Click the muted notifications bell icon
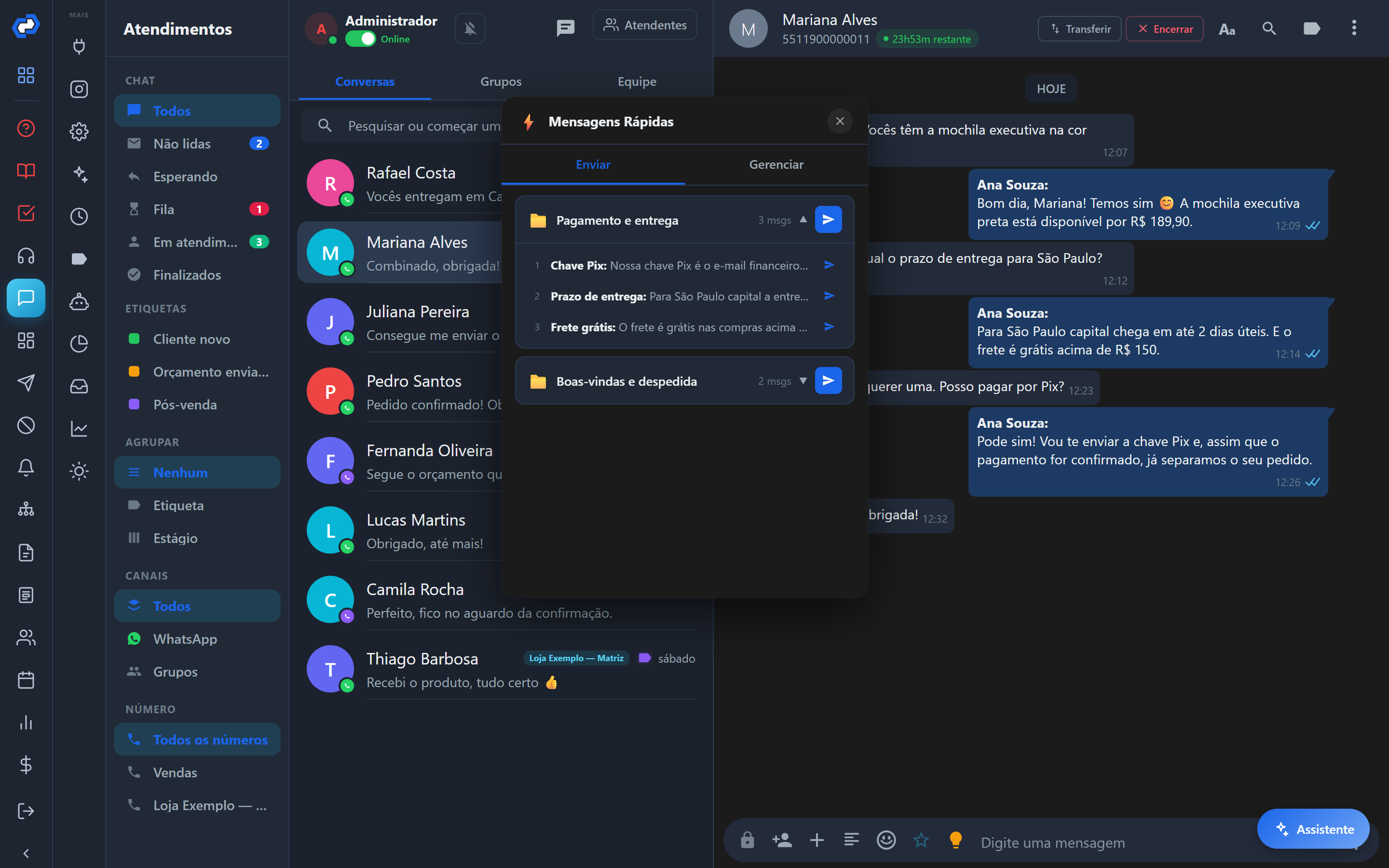This screenshot has width=1389, height=868. tap(470, 28)
